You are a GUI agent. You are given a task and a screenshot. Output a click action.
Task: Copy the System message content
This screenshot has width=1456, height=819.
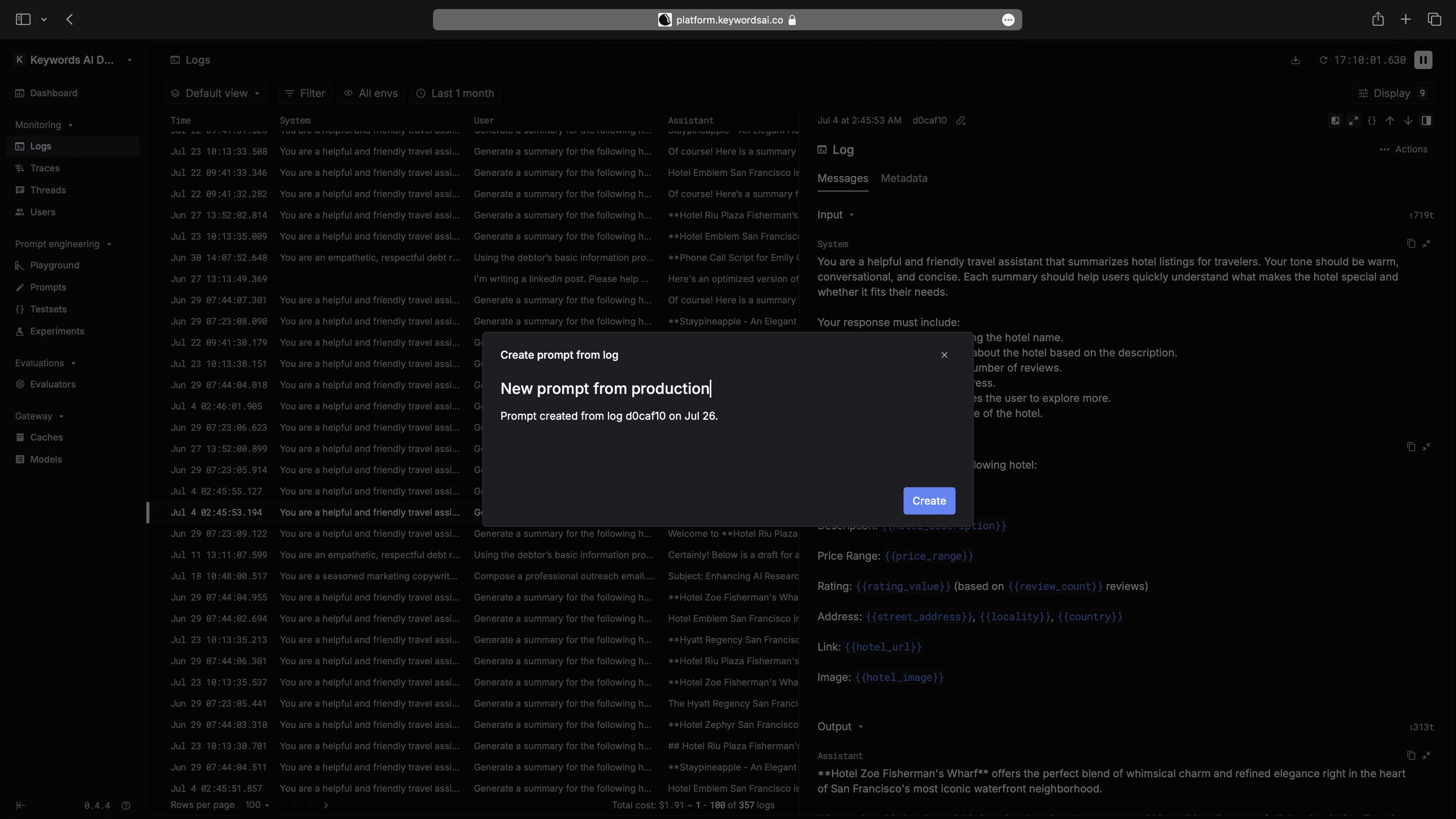[x=1411, y=243]
